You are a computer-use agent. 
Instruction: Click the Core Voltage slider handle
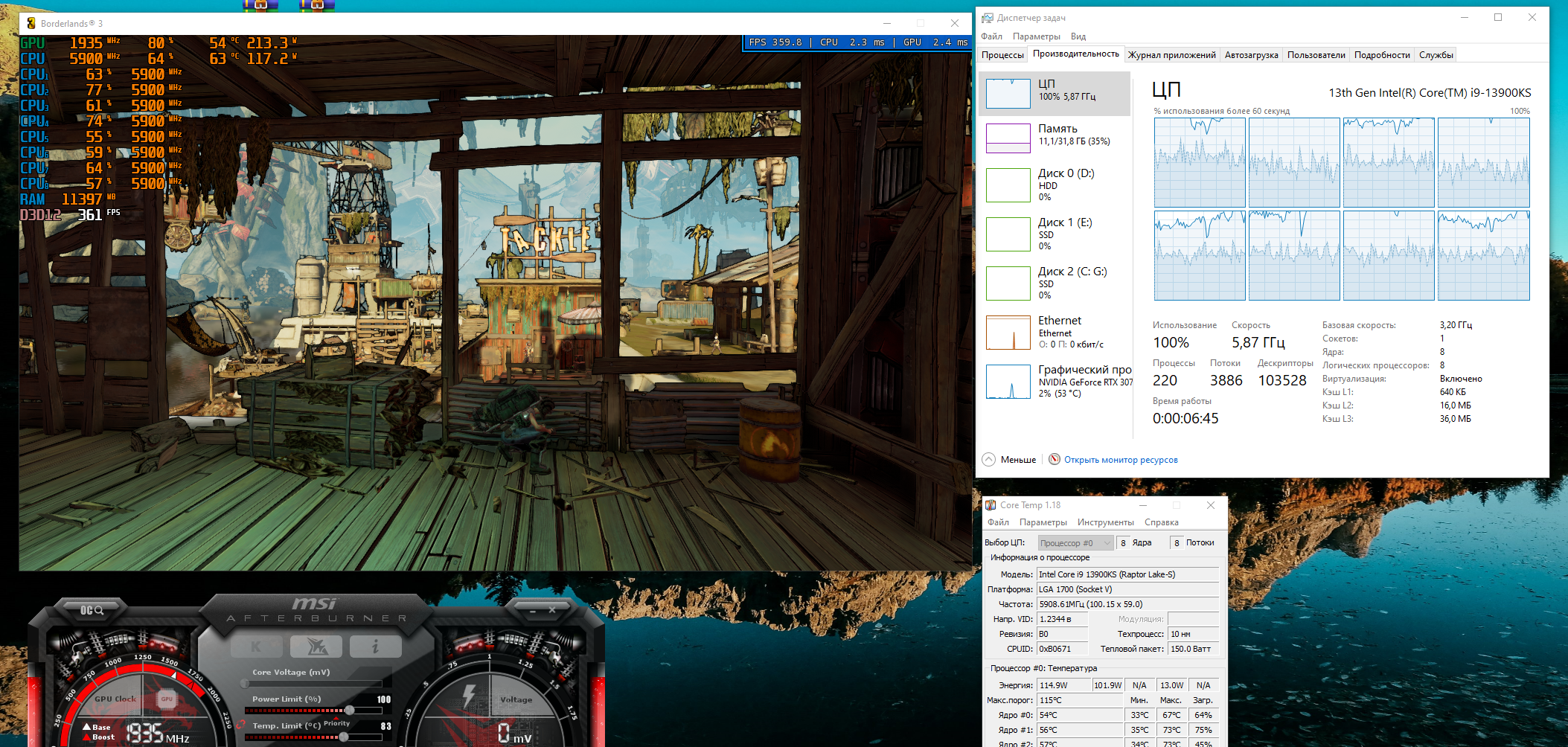[x=245, y=683]
